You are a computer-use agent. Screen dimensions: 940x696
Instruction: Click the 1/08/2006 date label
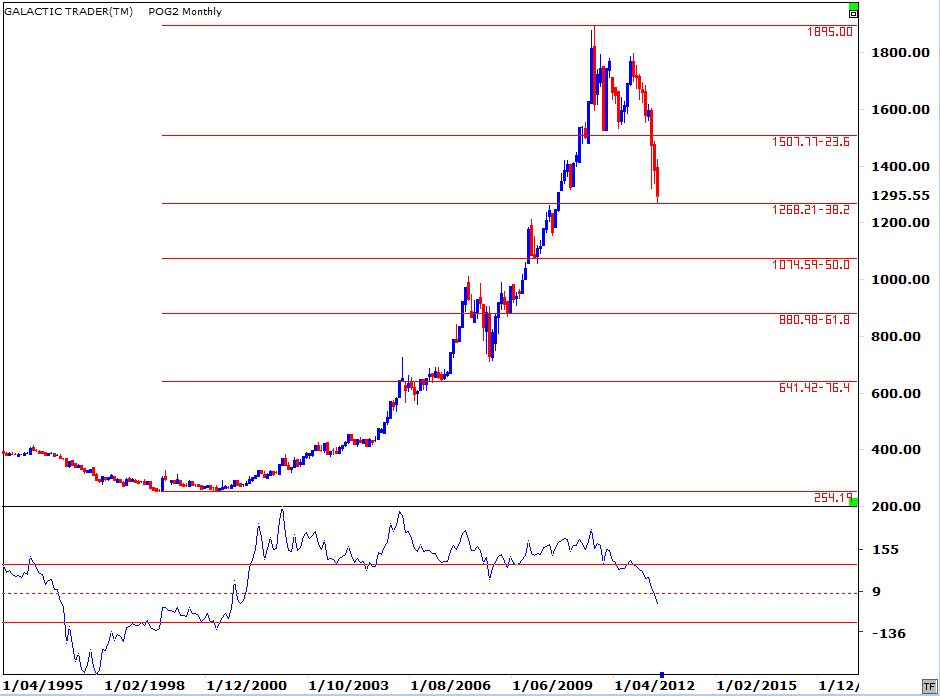click(450, 685)
